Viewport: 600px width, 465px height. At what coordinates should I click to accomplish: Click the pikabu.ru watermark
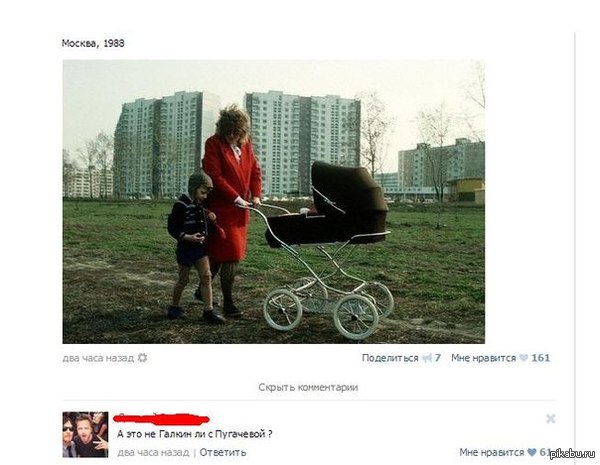pyautogui.click(x=572, y=454)
